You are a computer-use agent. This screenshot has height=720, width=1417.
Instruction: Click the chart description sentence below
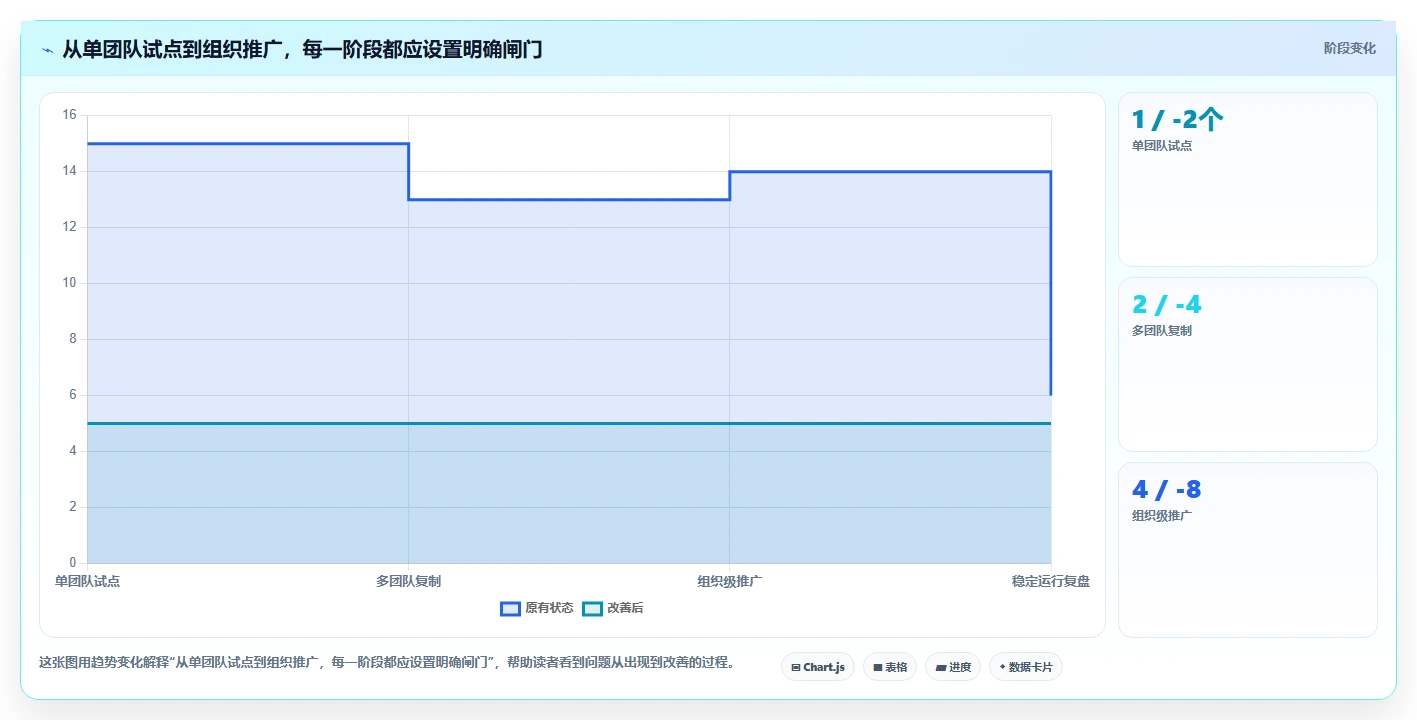(387, 662)
